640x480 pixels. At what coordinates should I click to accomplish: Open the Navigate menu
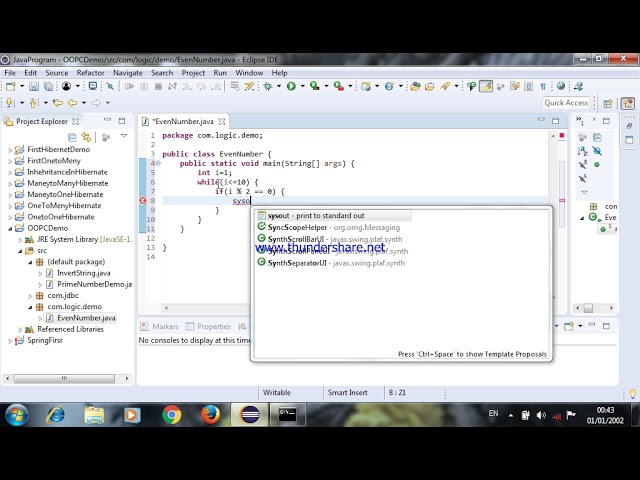point(128,73)
